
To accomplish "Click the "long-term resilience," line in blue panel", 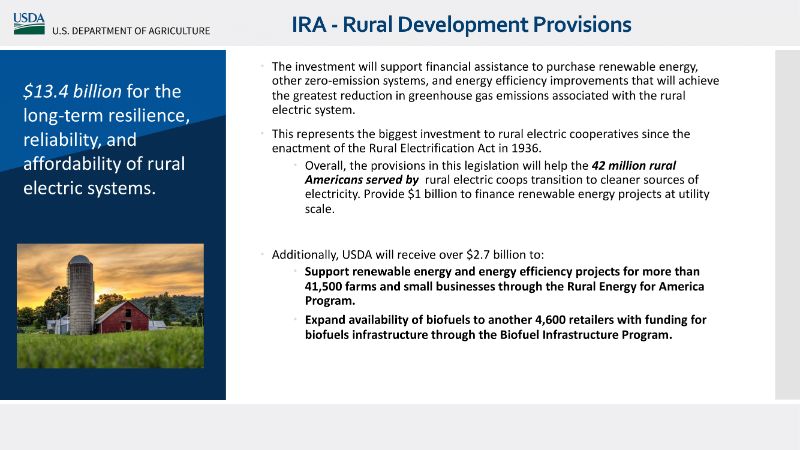I will pos(105,115).
